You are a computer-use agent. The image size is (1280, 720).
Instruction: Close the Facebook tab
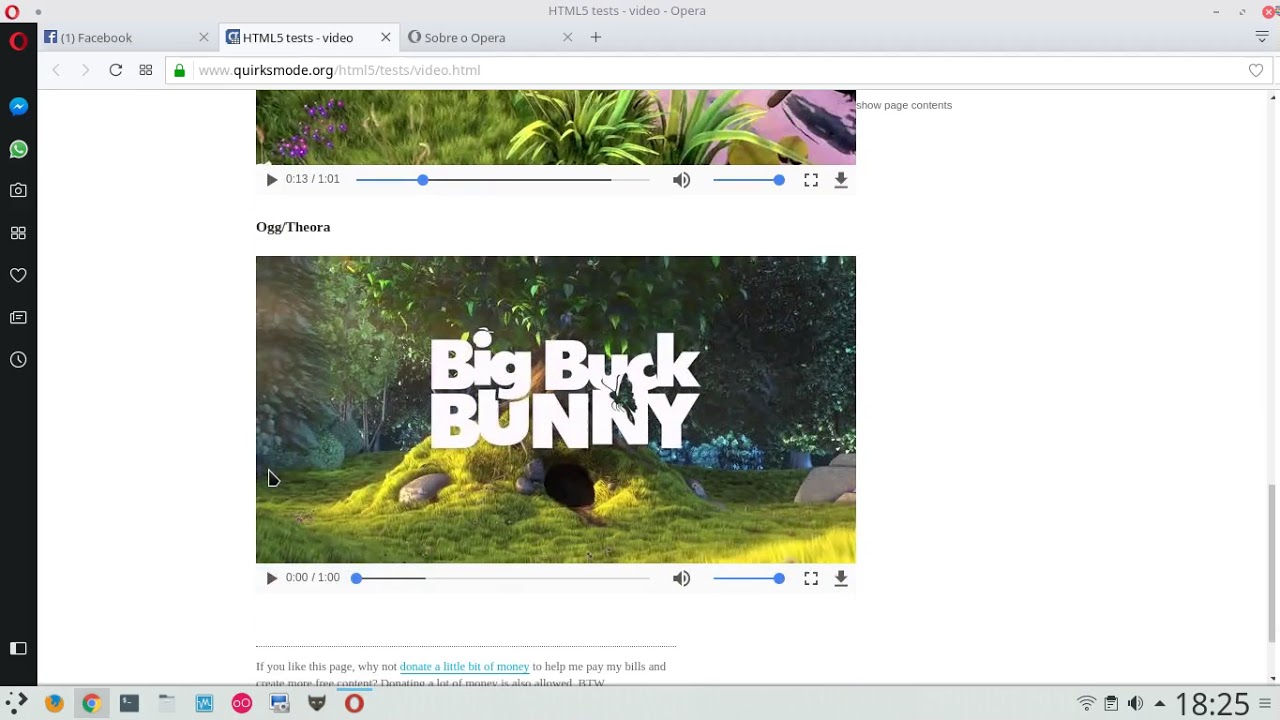pyautogui.click(x=204, y=37)
